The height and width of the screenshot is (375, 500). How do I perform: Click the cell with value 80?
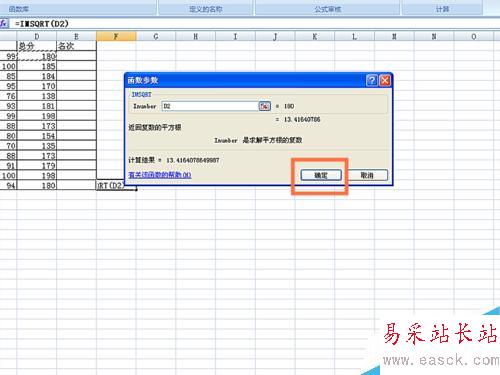8,136
